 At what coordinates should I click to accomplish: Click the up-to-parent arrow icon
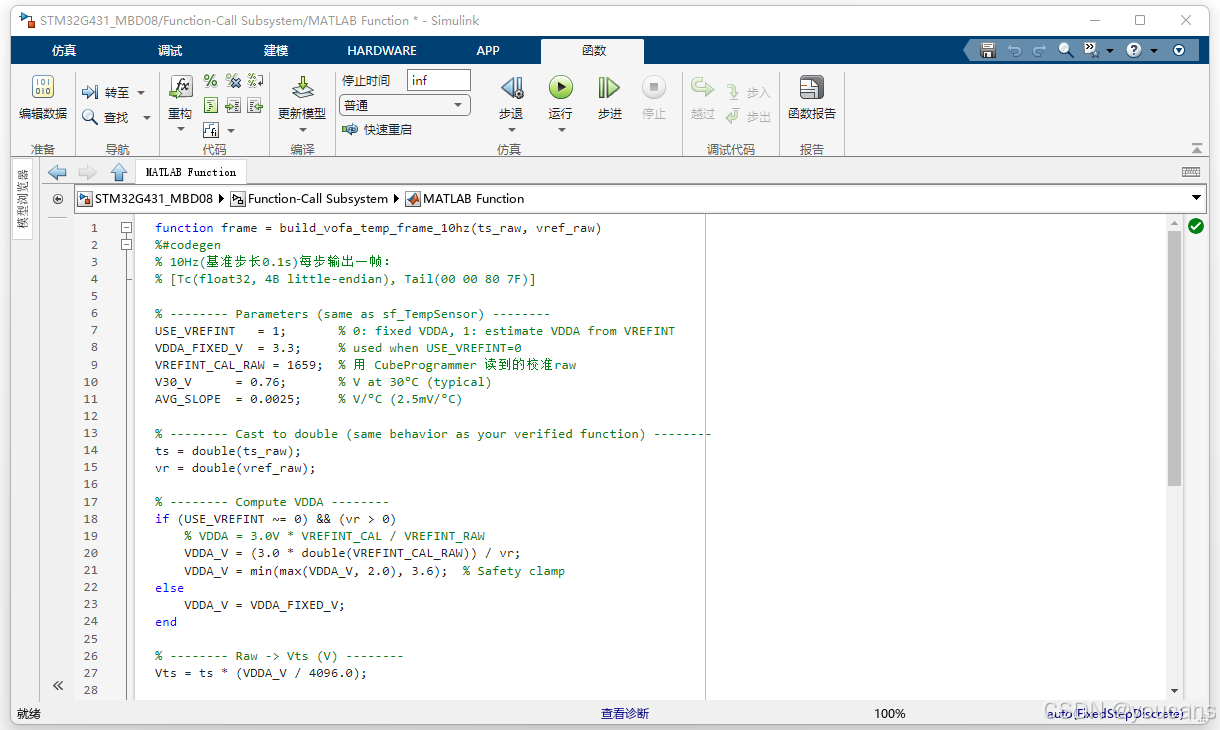(x=119, y=172)
